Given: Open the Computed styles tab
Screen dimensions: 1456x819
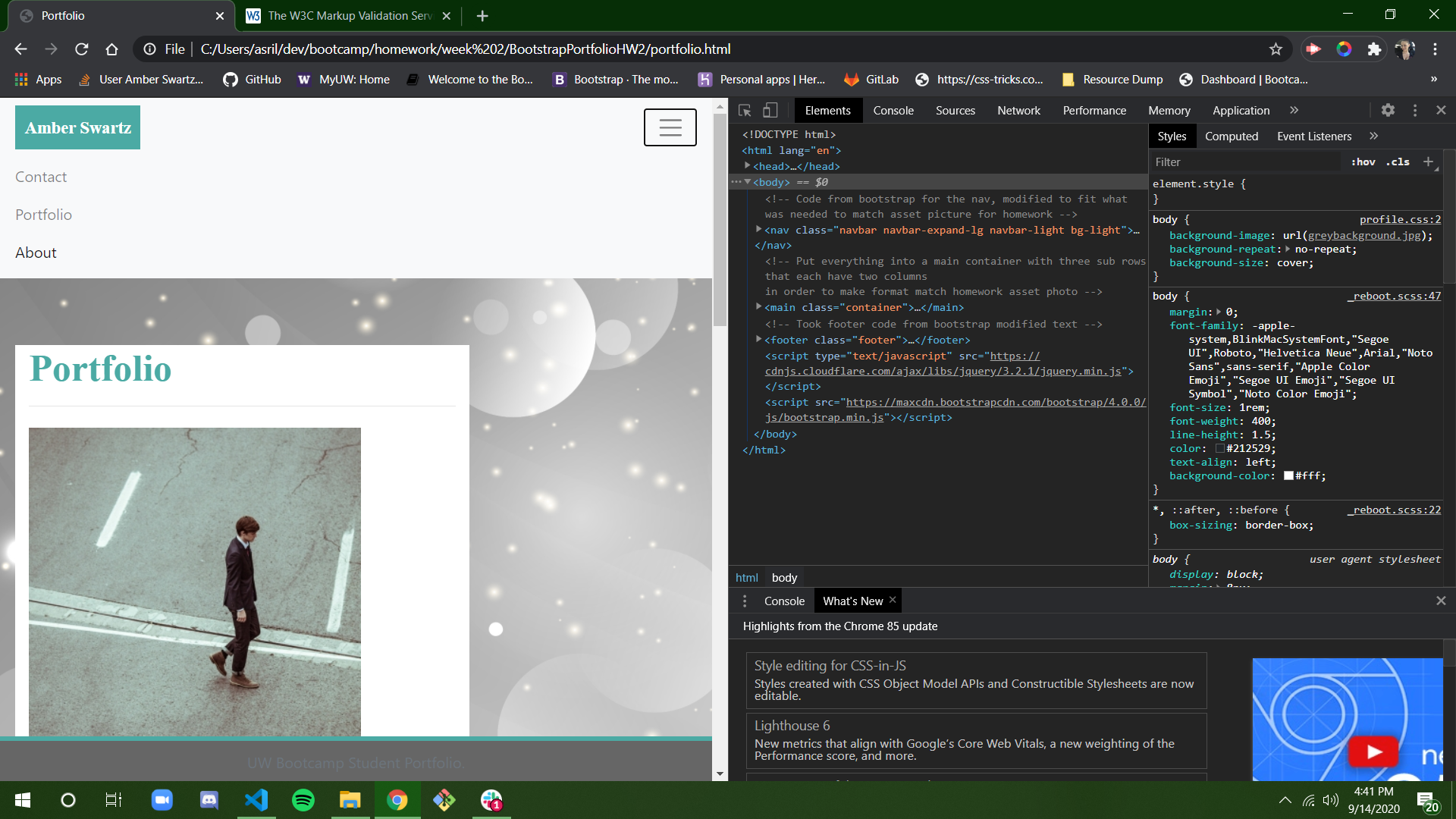Looking at the screenshot, I should click(x=1231, y=136).
